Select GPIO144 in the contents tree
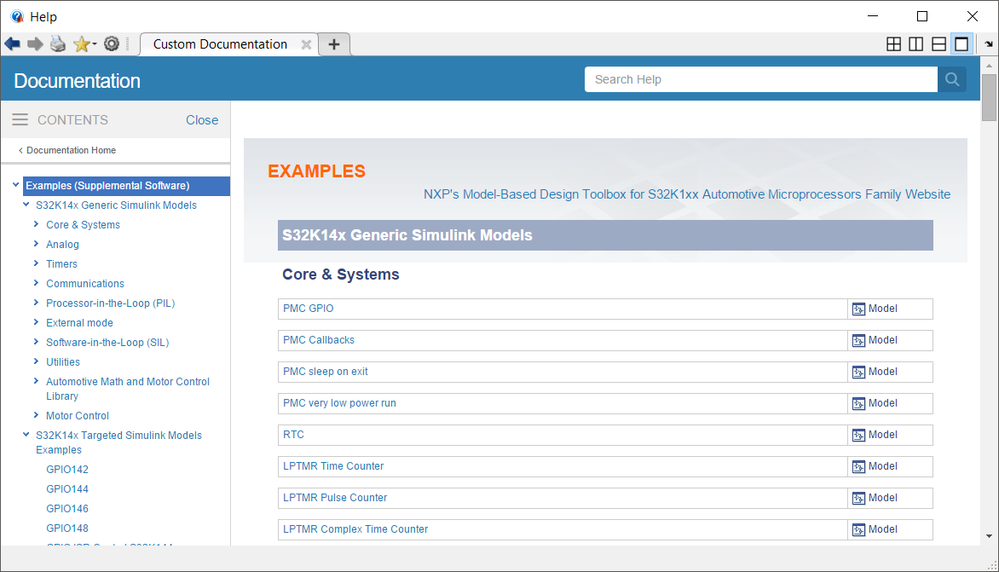 point(67,489)
